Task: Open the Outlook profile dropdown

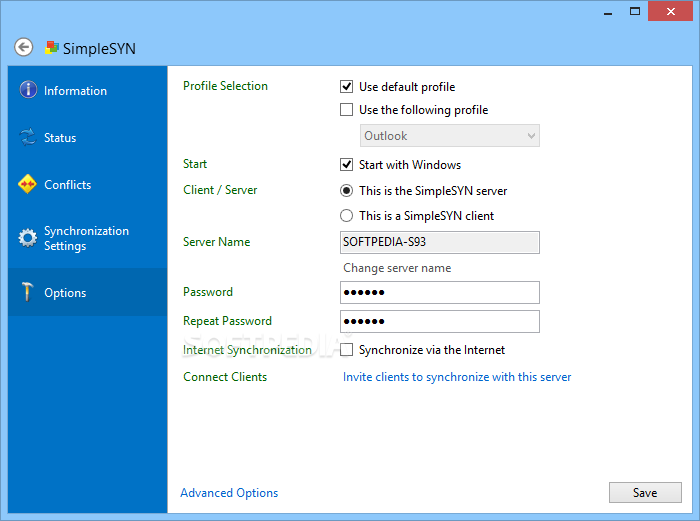Action: (450, 136)
